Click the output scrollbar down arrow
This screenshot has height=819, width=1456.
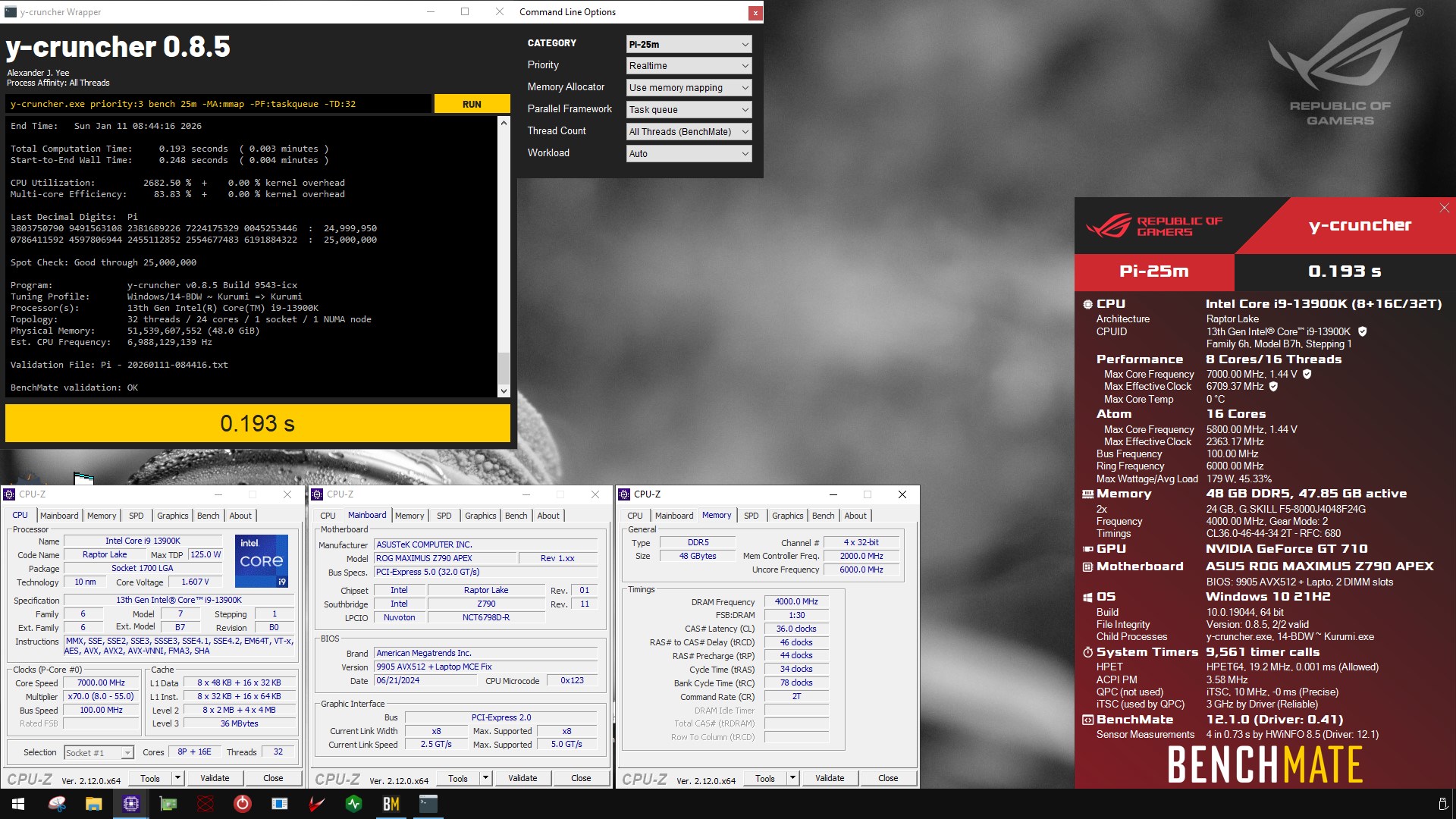coord(504,391)
